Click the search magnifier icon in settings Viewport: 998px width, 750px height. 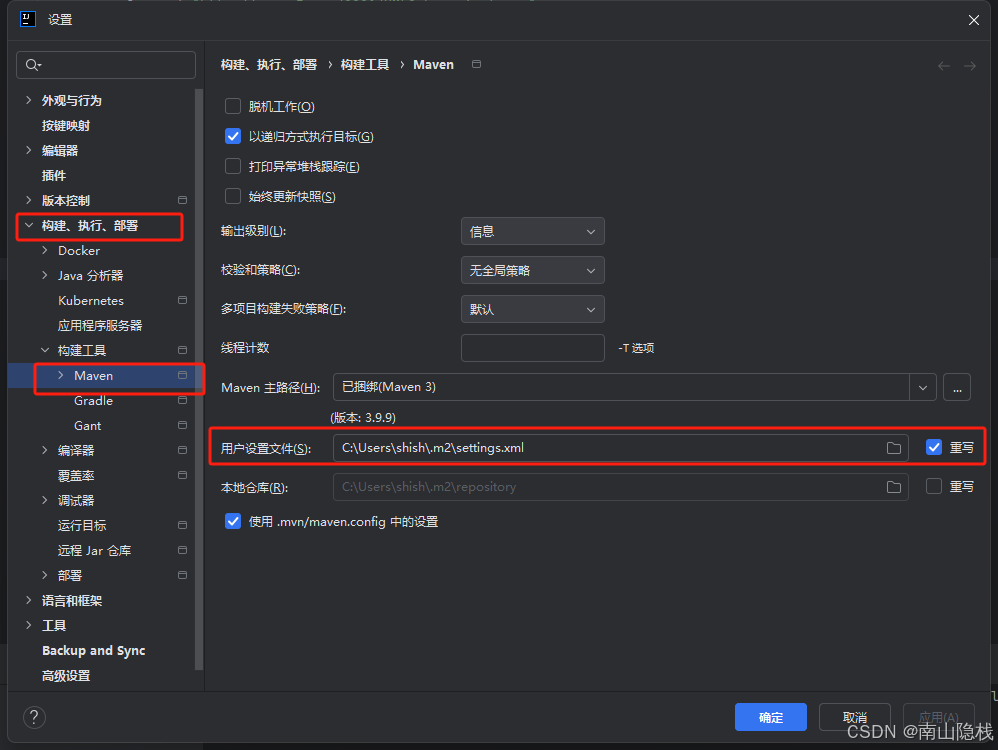32,65
